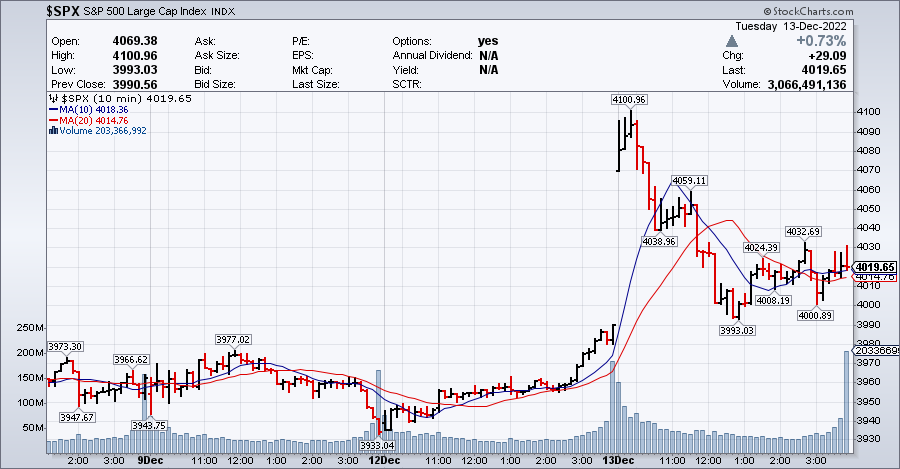Screen dimensions: 900x469
Task: Click the 9Dec date label on axis
Action: pyautogui.click(x=150, y=460)
